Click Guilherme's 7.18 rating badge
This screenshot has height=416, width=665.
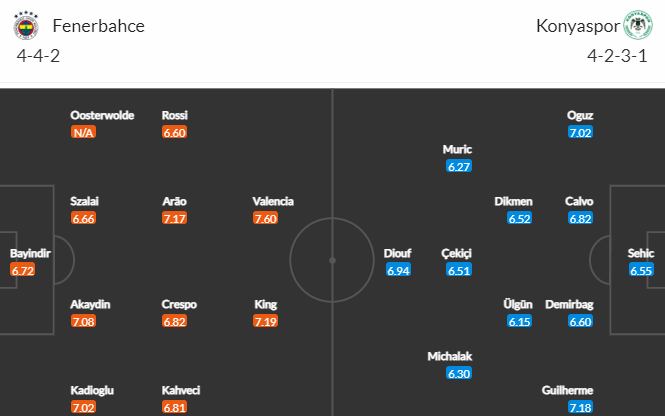click(x=580, y=408)
